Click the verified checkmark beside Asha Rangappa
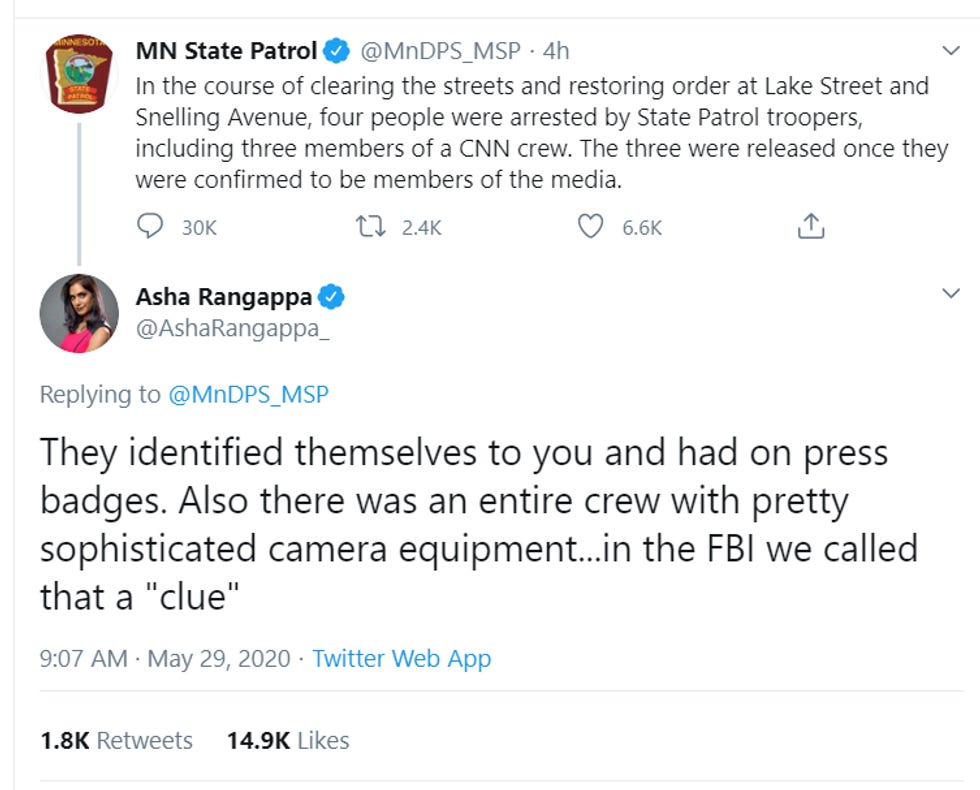This screenshot has width=980, height=790. 330,297
